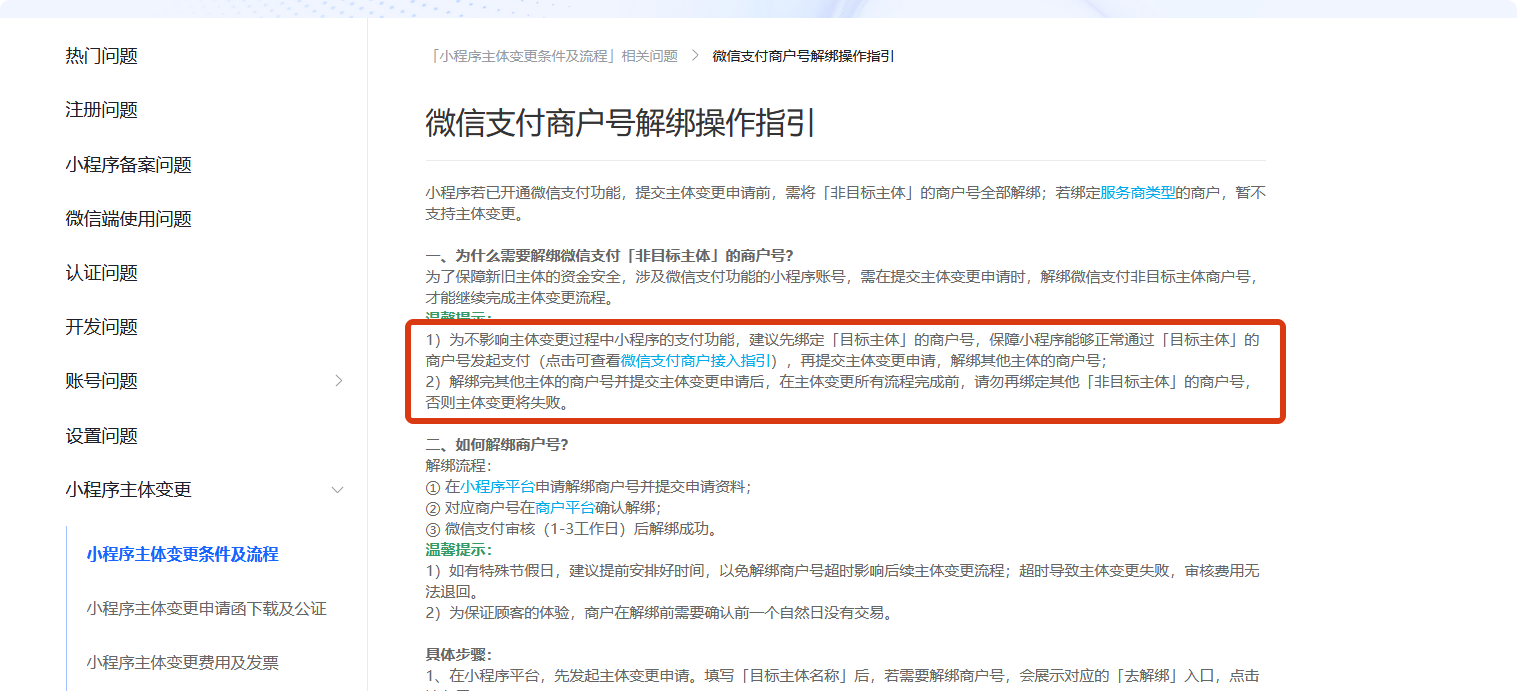Go back via 「小程序主体变更条件及流程」相关问题 breadcrumb
Screen dimensions: 1517x691
(552, 56)
